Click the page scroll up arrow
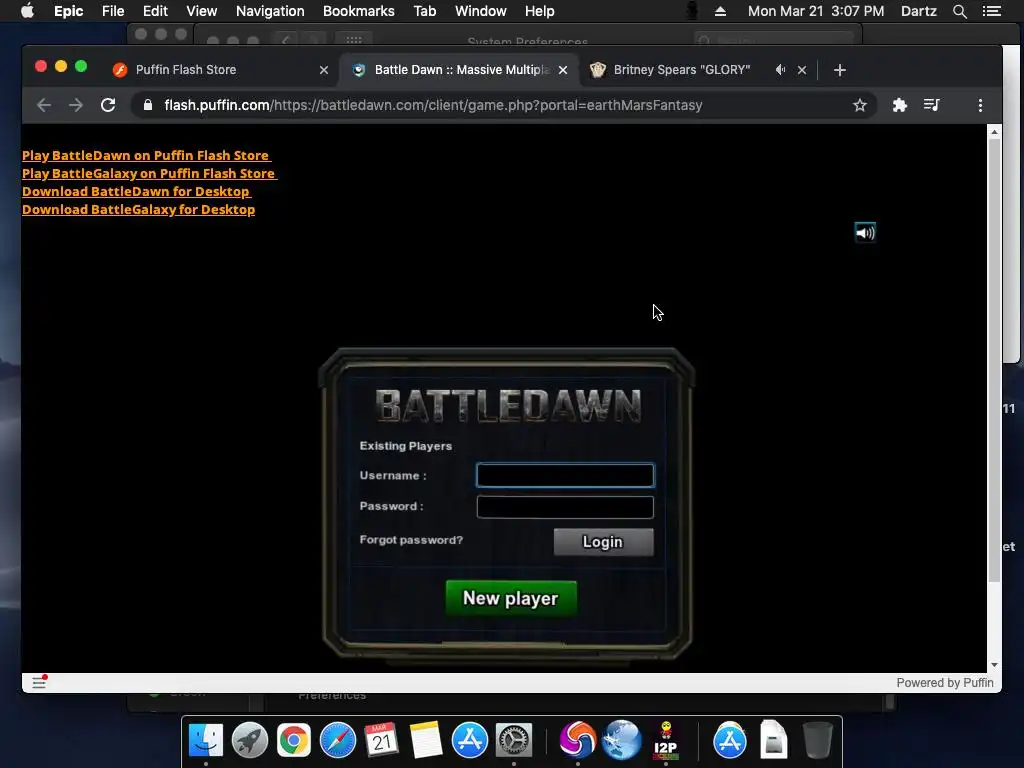1024x768 pixels. tap(994, 132)
